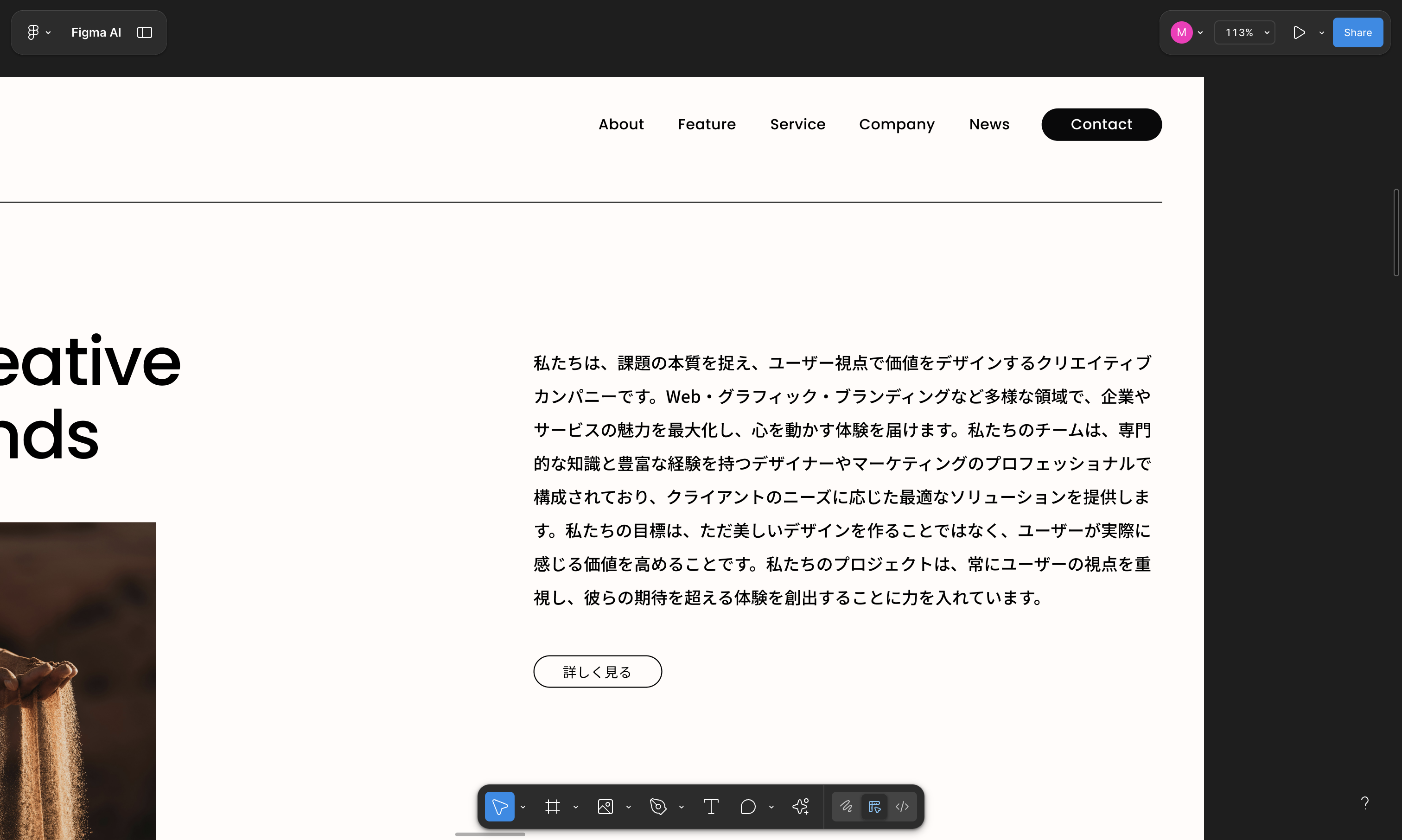Expand the present options chevron

click(1322, 33)
